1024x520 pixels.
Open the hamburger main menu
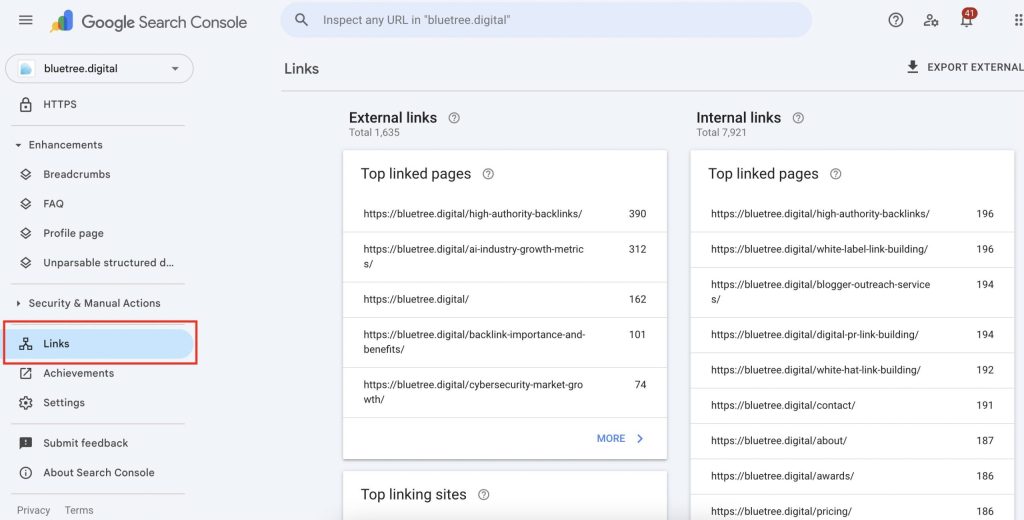coord(25,20)
